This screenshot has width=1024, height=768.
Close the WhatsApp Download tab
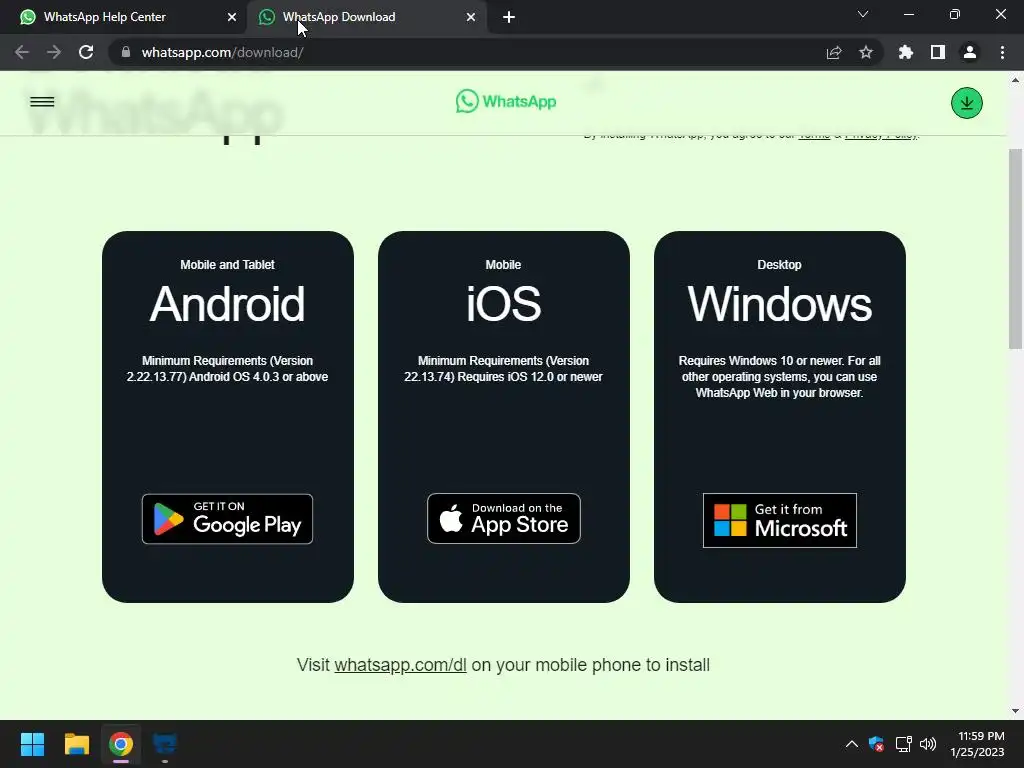[x=471, y=17]
